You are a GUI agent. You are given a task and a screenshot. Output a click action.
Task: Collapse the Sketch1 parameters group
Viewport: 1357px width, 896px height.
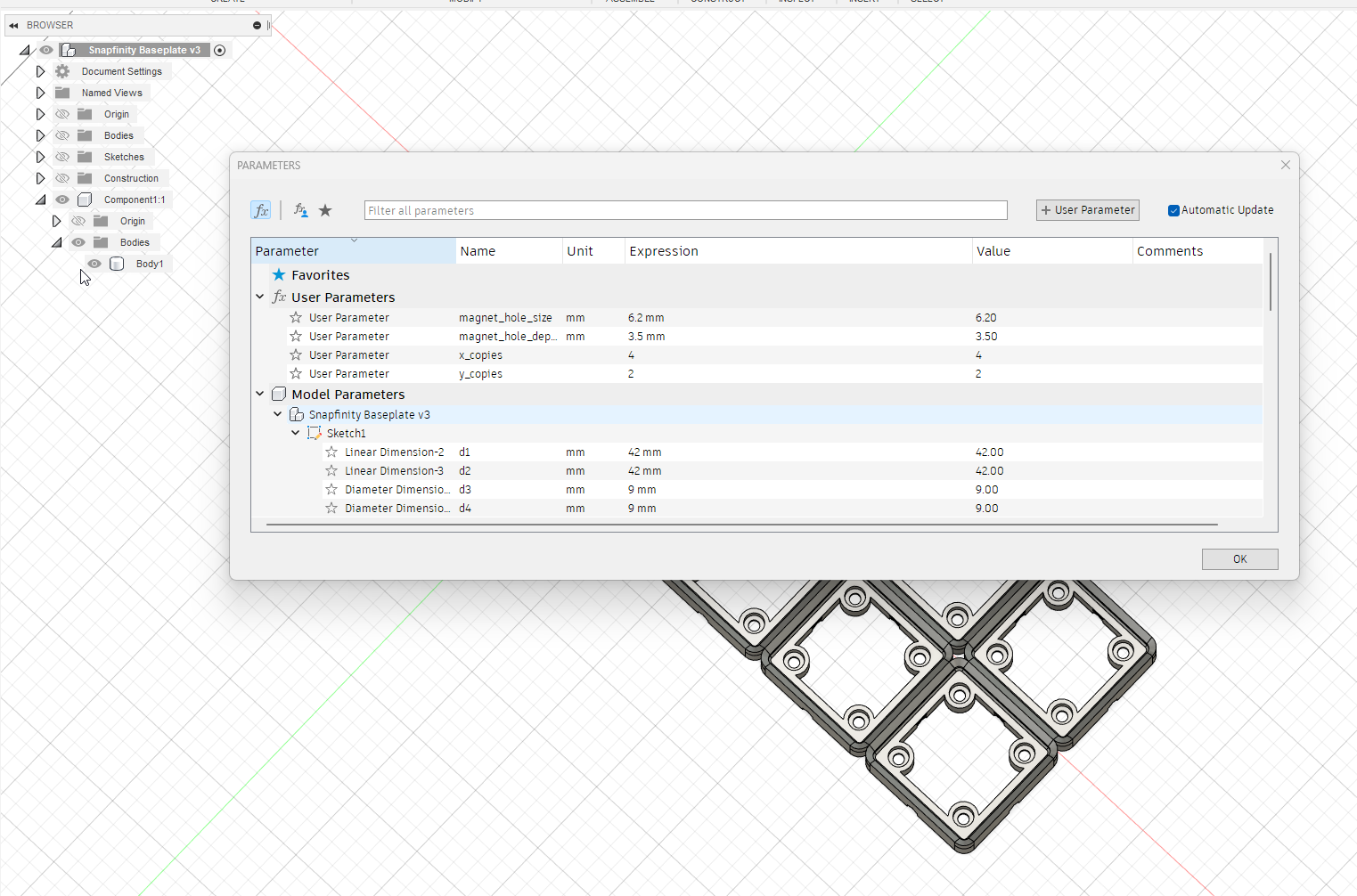point(296,433)
